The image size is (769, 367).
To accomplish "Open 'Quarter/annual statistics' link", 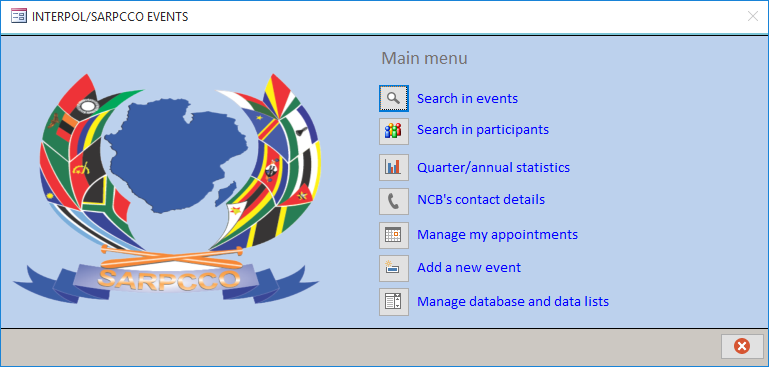I will [493, 168].
